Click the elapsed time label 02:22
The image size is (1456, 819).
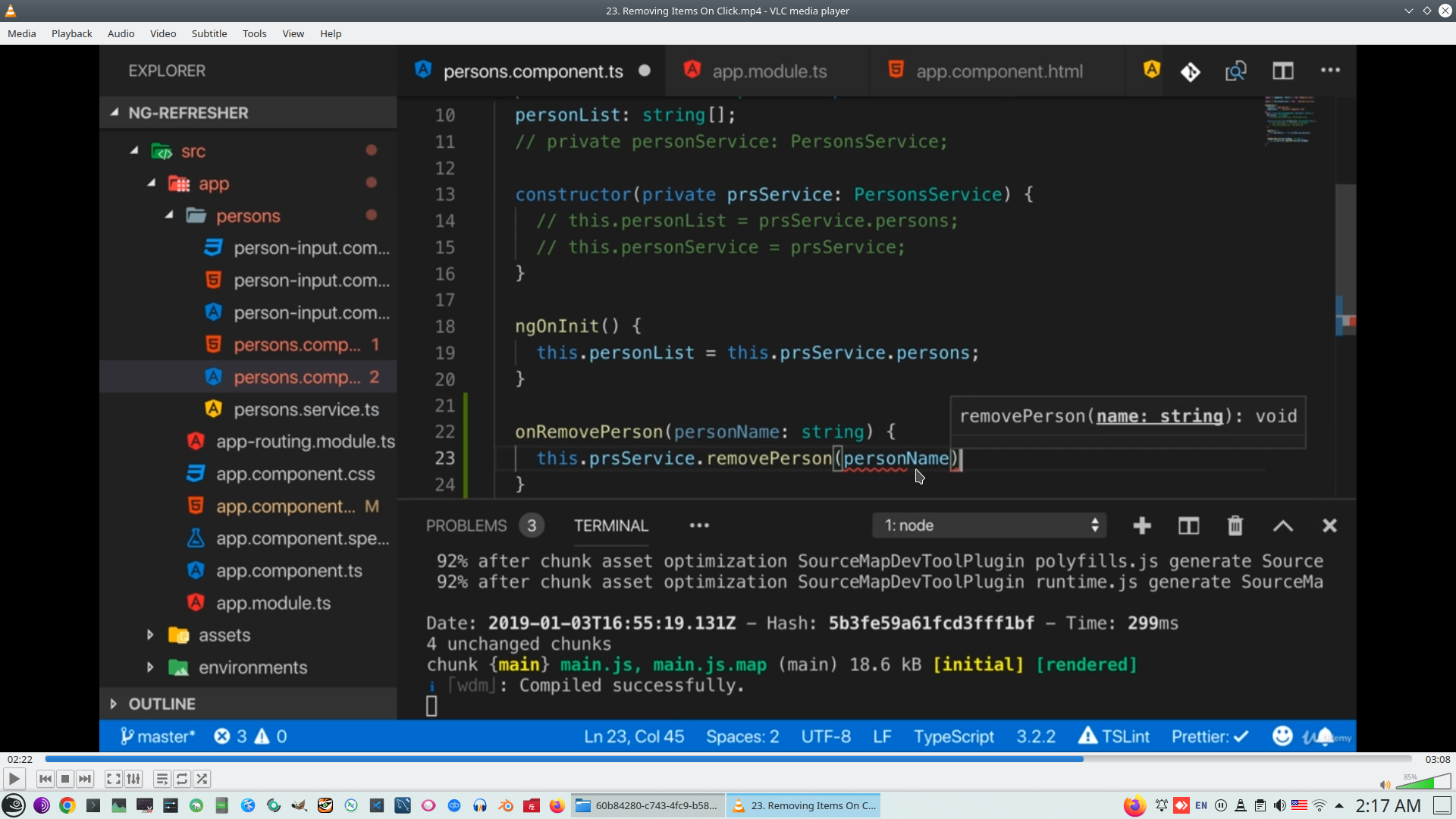pos(20,759)
